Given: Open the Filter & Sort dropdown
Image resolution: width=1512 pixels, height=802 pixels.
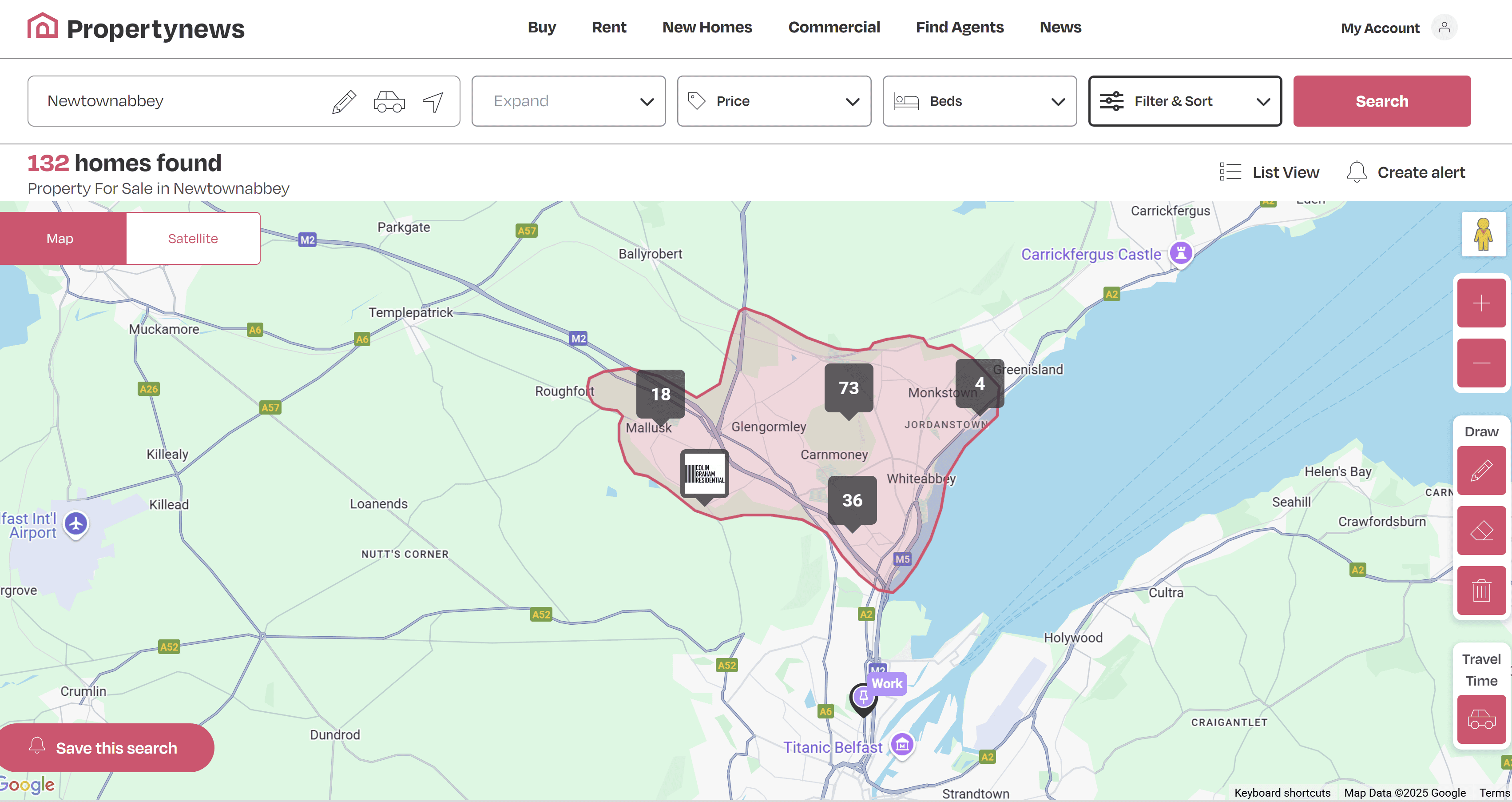Looking at the screenshot, I should [x=1184, y=101].
